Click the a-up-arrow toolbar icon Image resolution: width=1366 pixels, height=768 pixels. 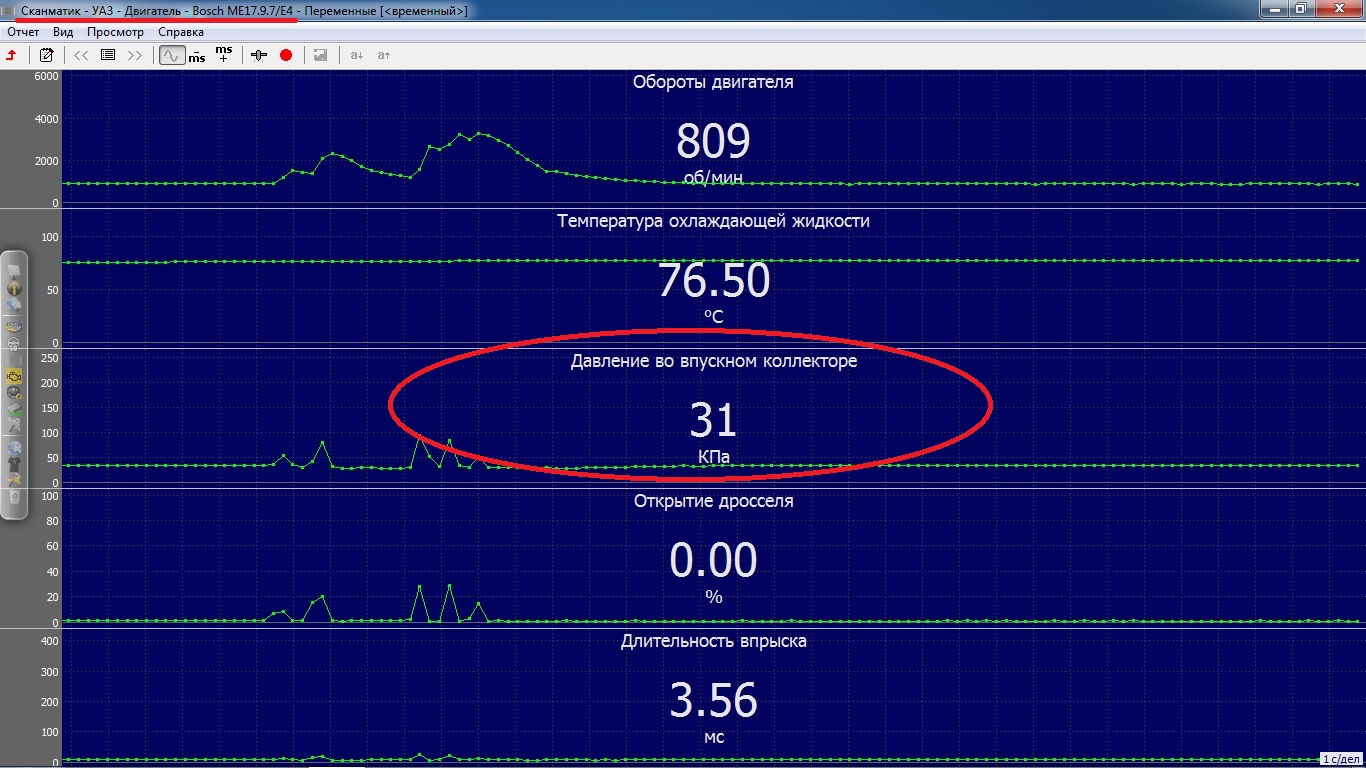383,55
